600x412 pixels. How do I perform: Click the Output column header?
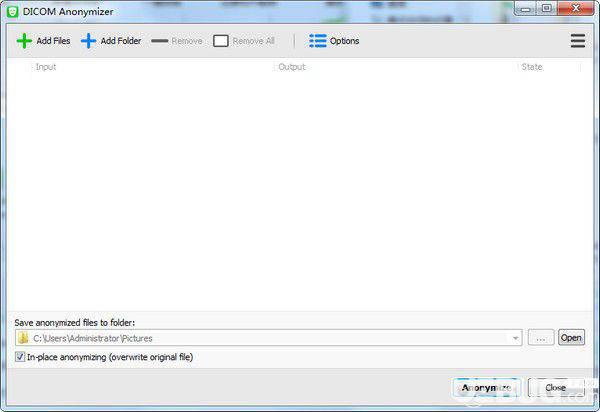pyautogui.click(x=292, y=67)
